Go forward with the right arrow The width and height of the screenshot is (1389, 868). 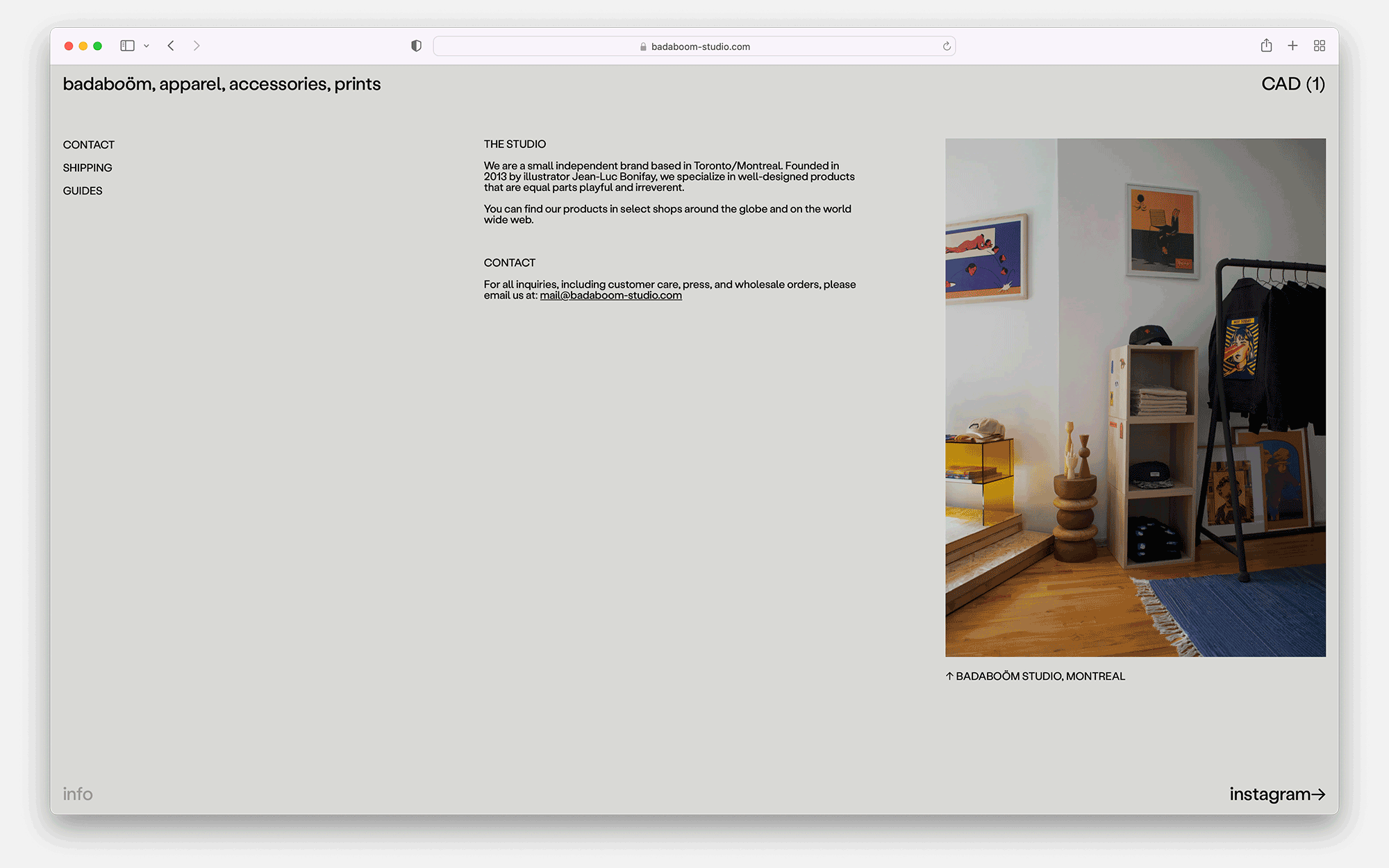click(x=197, y=46)
